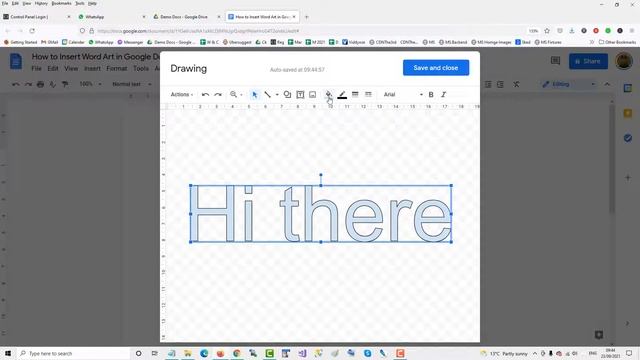Choose the Line tool
The height and width of the screenshot is (360, 640).
267,94
